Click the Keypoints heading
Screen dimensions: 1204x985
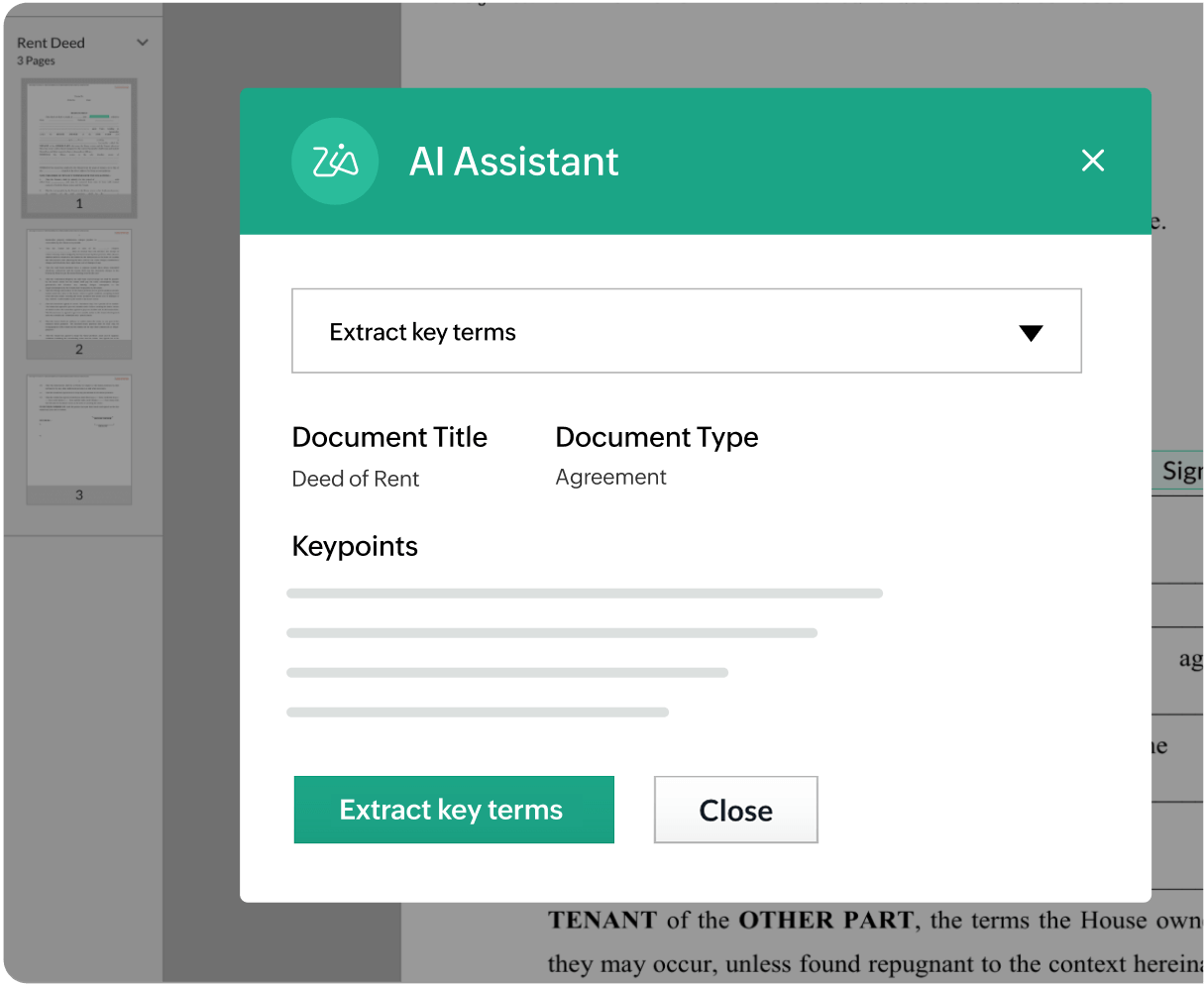355,547
